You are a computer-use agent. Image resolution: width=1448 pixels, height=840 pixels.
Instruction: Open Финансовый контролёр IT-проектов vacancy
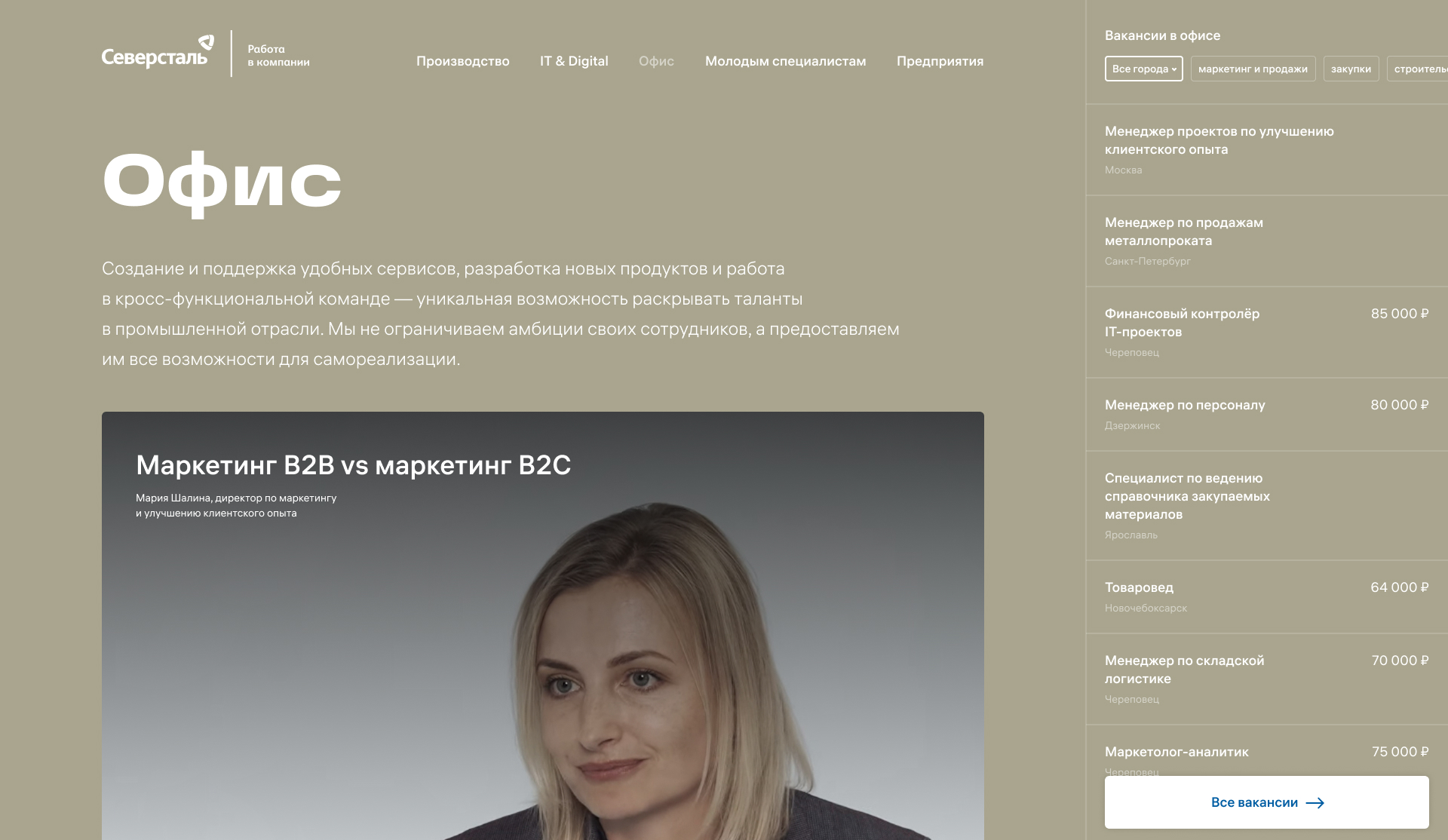1266,333
